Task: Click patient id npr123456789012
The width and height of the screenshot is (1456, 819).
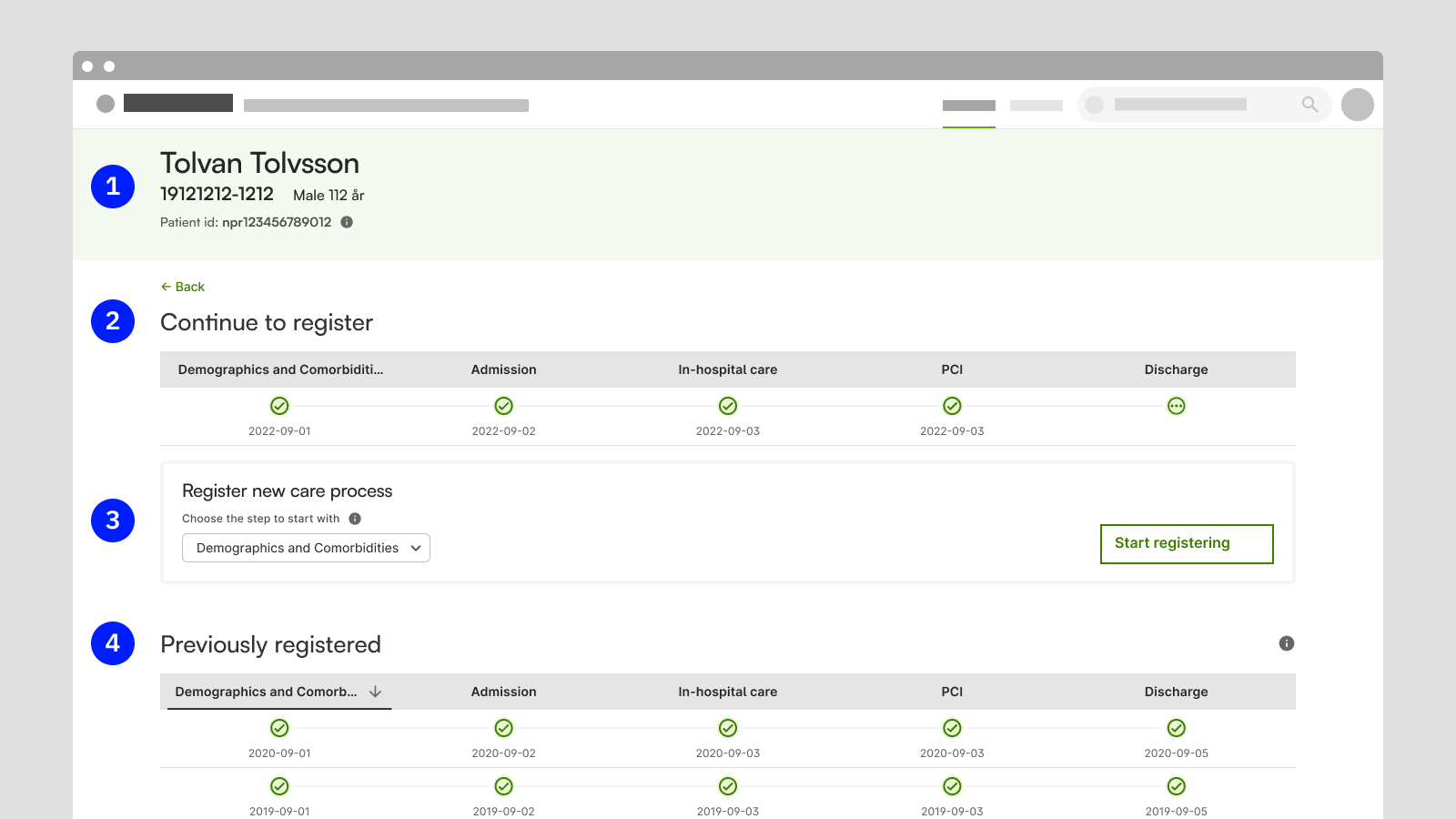Action: (x=277, y=222)
